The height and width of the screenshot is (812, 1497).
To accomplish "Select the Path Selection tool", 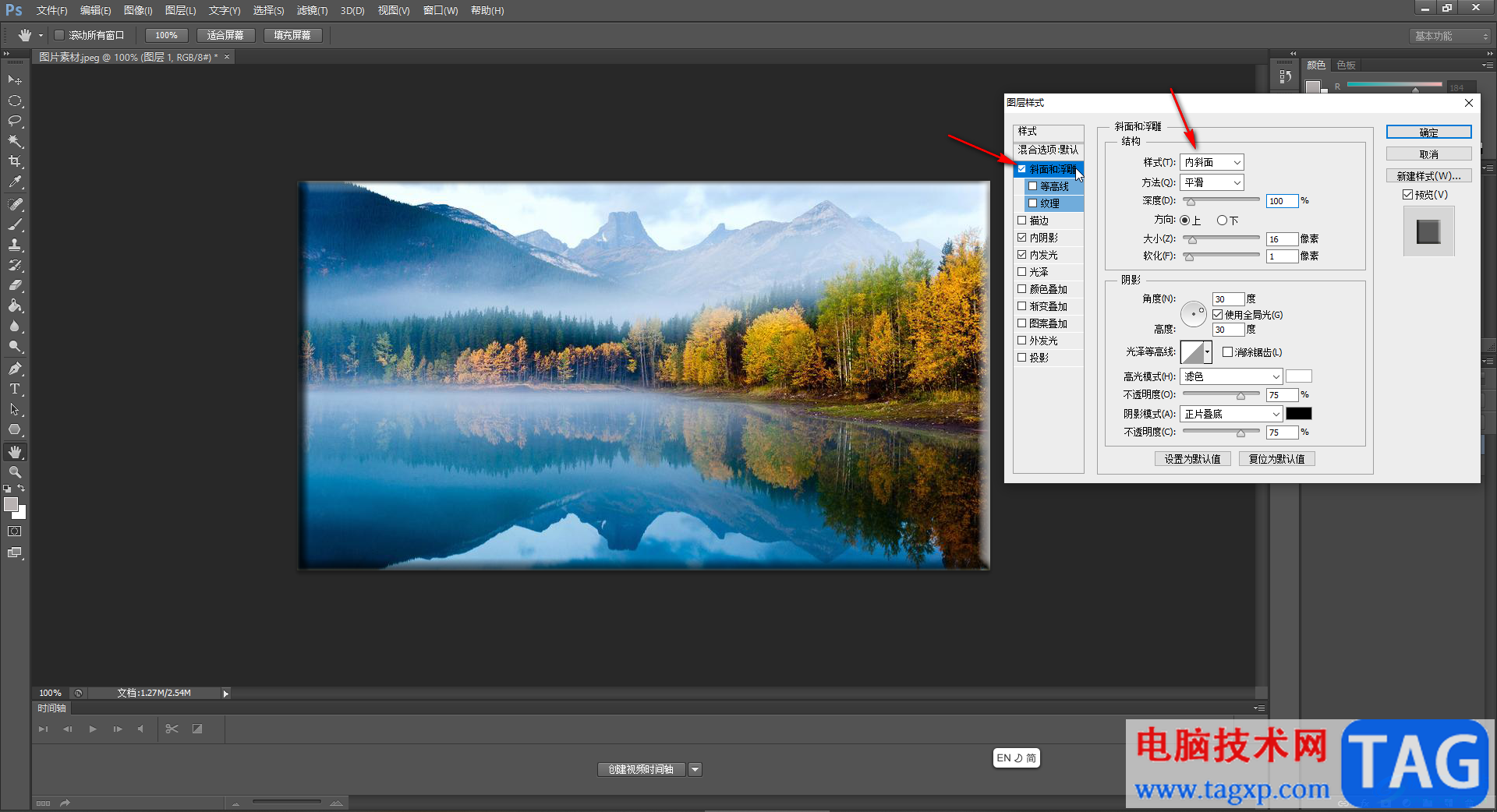I will coord(15,409).
